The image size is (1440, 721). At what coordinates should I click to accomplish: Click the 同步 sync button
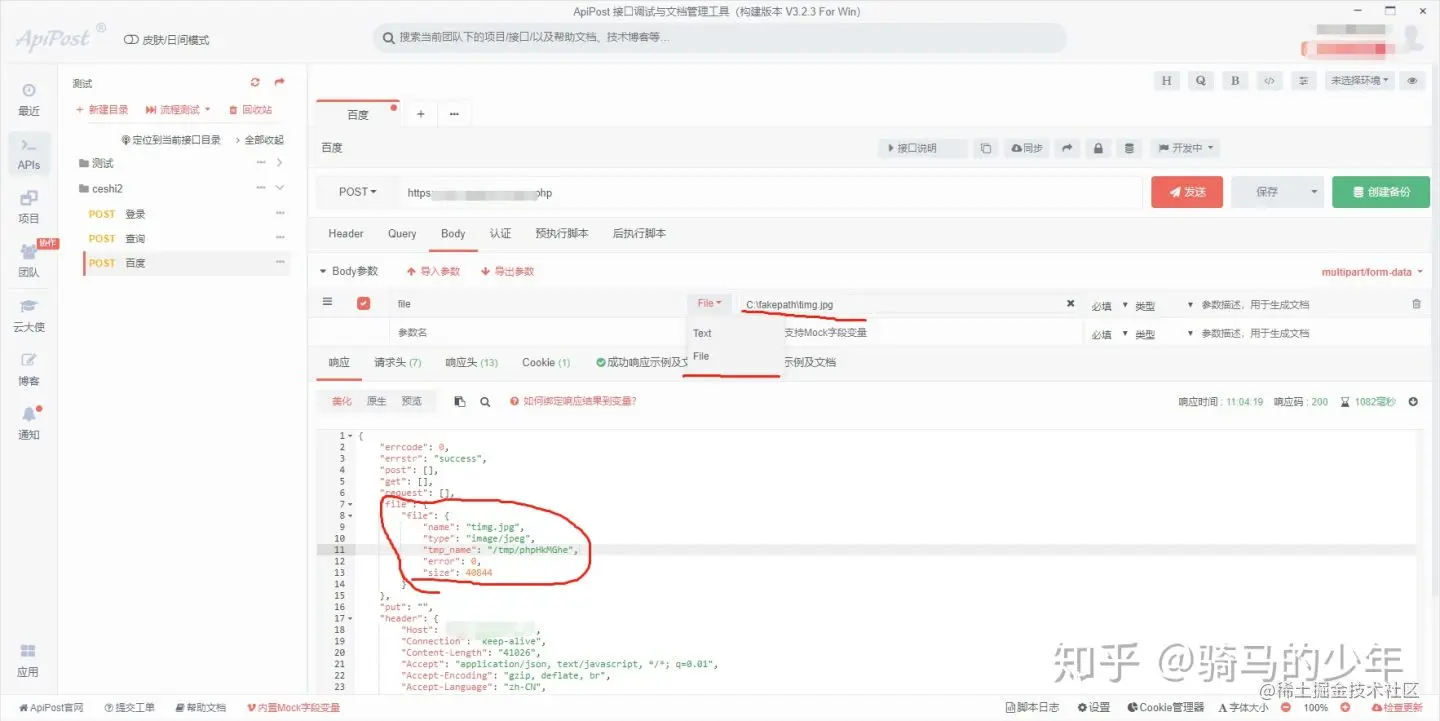pyautogui.click(x=1027, y=148)
